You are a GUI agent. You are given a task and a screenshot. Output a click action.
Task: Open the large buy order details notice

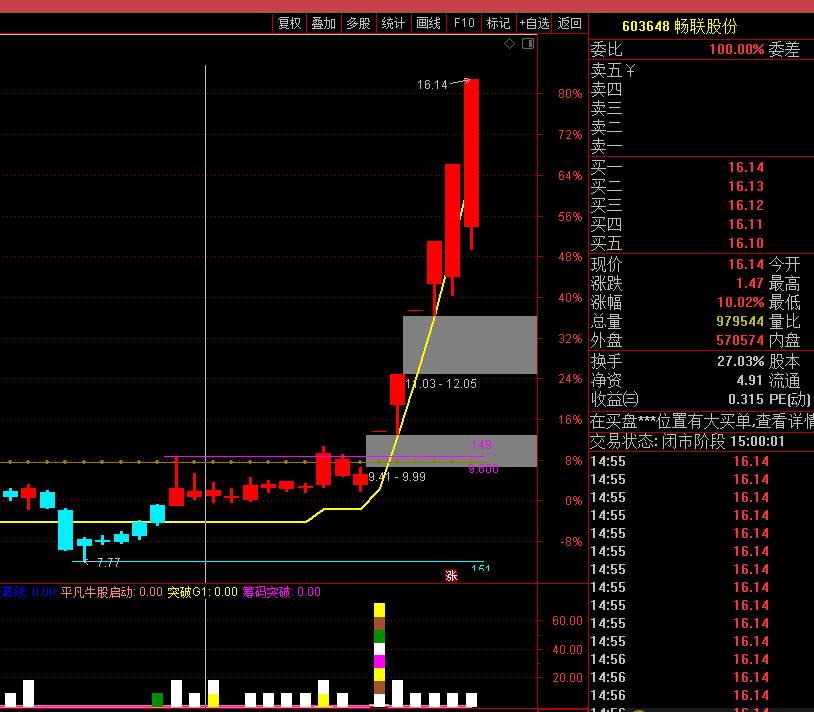[701, 421]
